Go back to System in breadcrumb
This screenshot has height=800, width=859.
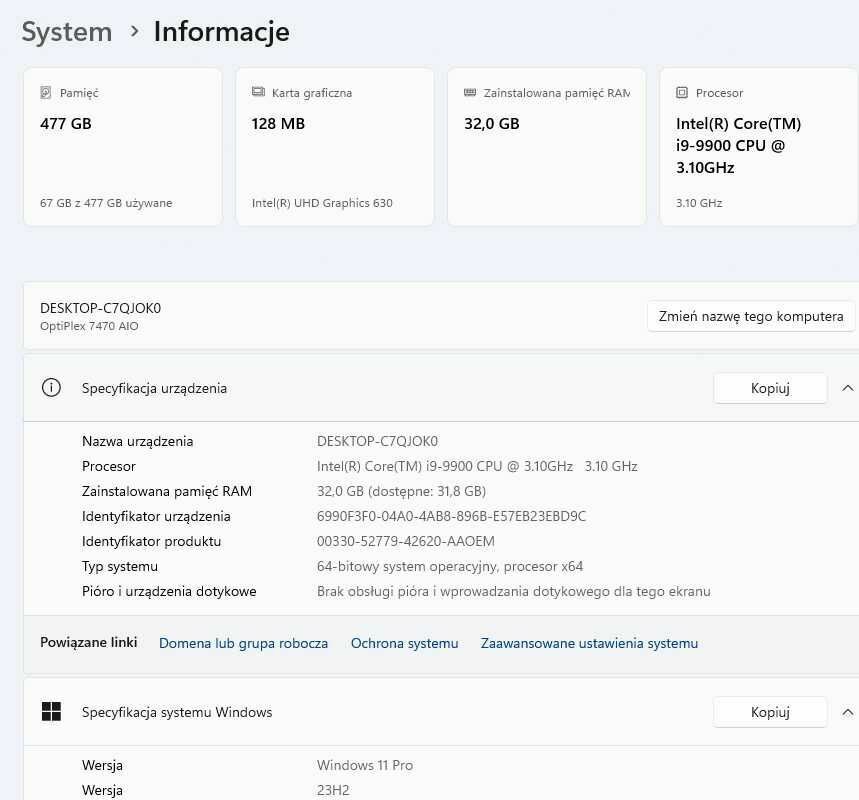tap(67, 32)
